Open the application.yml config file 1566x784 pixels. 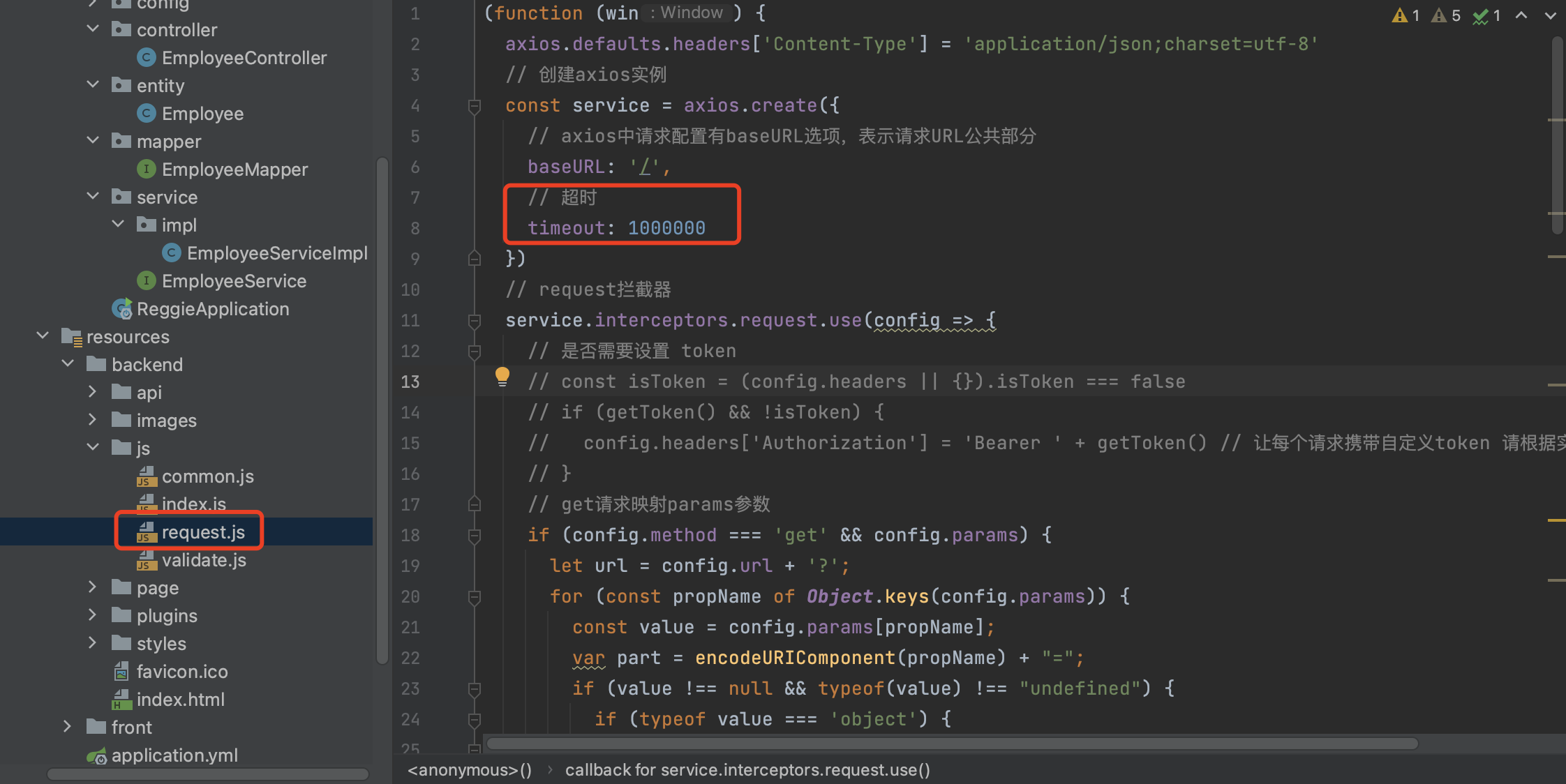tap(174, 755)
